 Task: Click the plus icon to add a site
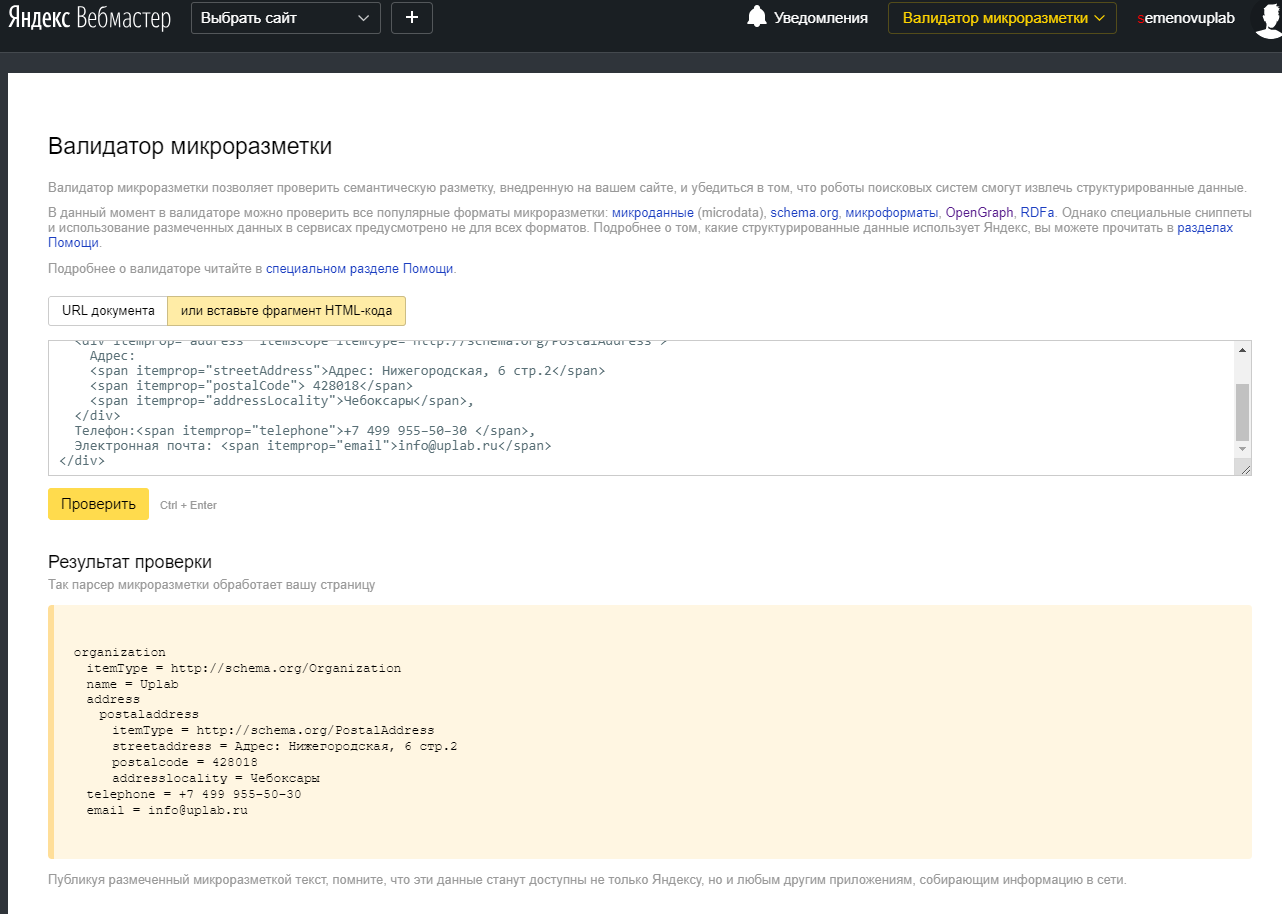coord(411,18)
